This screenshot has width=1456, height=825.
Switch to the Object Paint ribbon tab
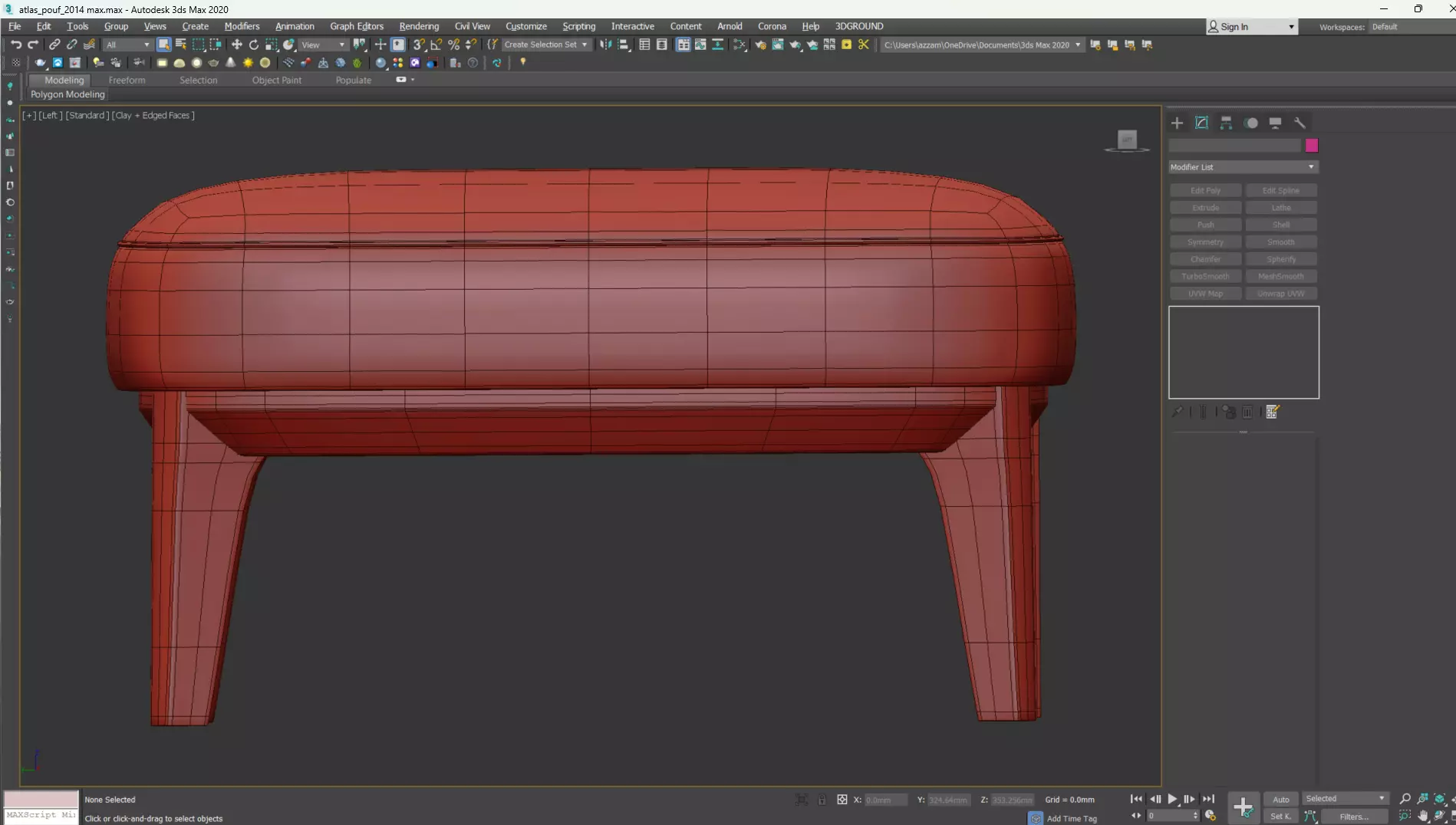pos(276,80)
